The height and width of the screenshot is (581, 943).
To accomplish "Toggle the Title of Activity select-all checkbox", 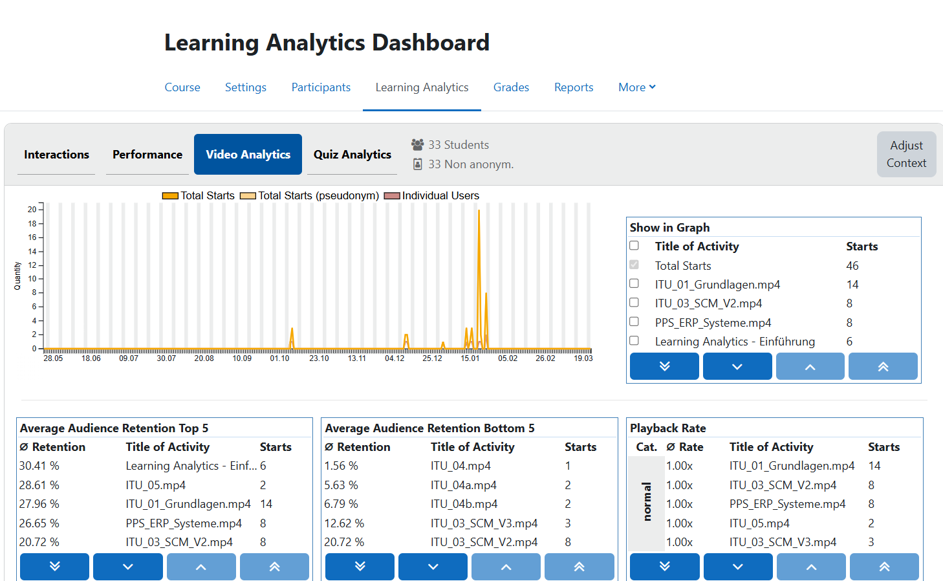I will (x=634, y=245).
